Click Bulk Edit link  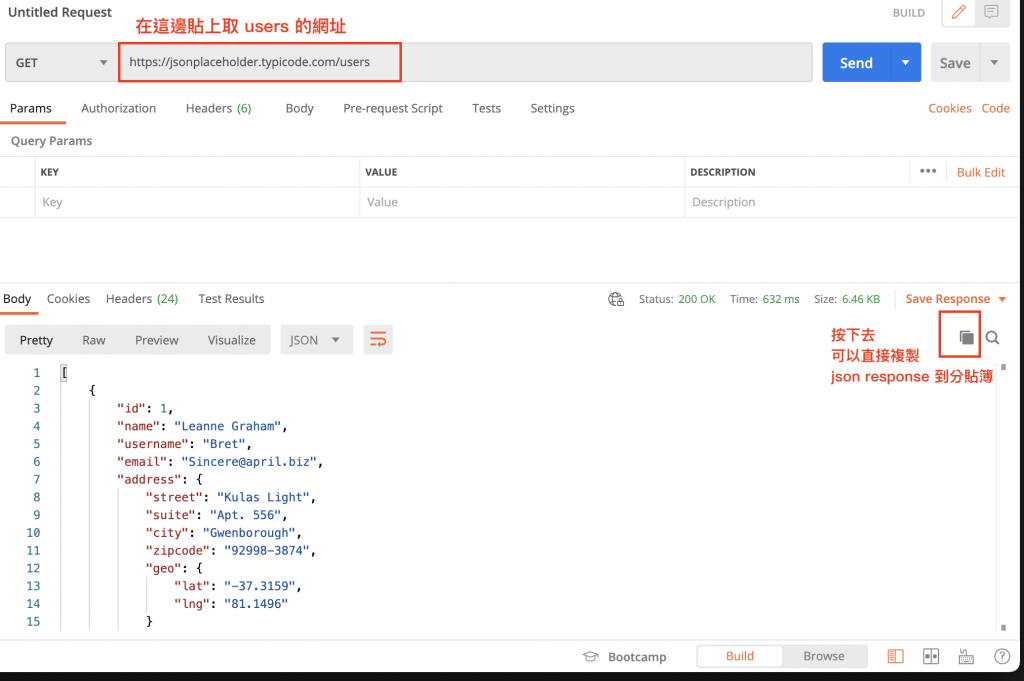[x=981, y=172]
